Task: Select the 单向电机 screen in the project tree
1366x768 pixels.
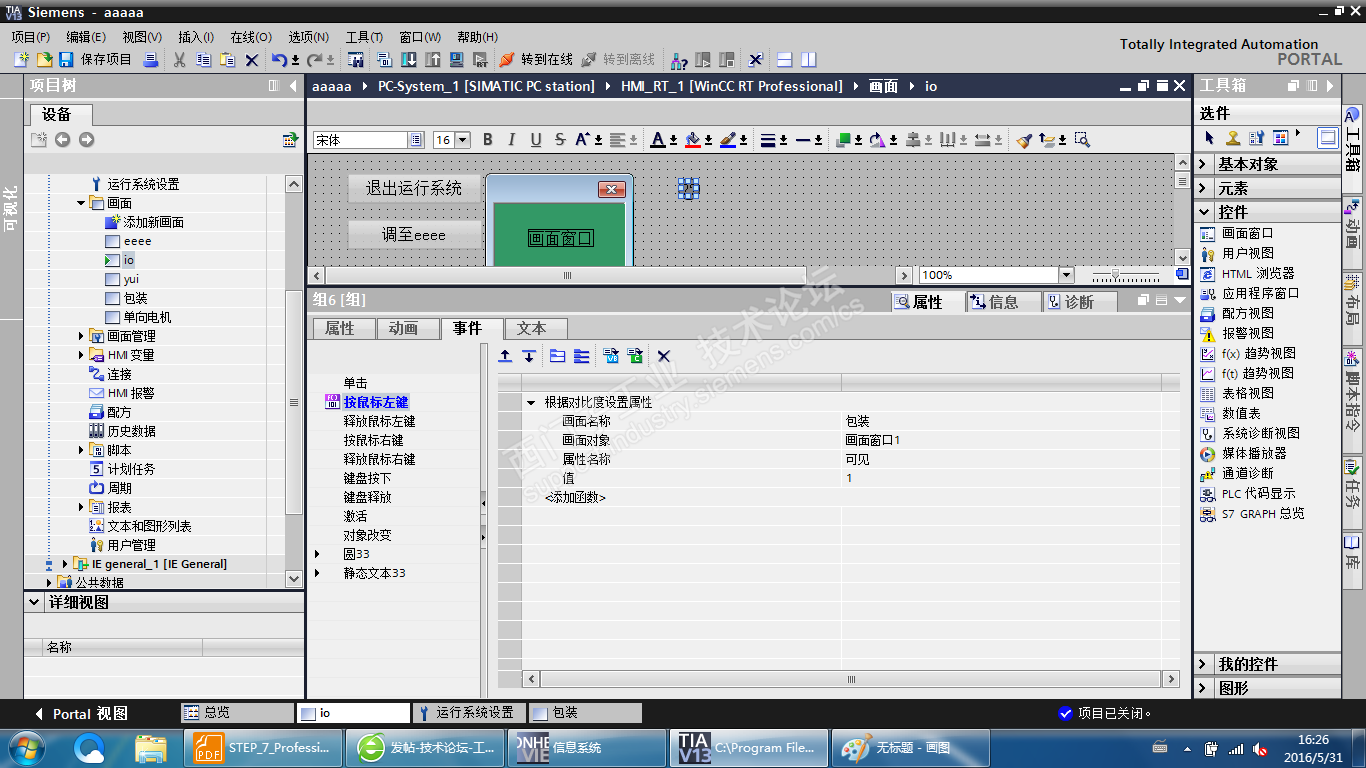Action: pyautogui.click(x=147, y=317)
